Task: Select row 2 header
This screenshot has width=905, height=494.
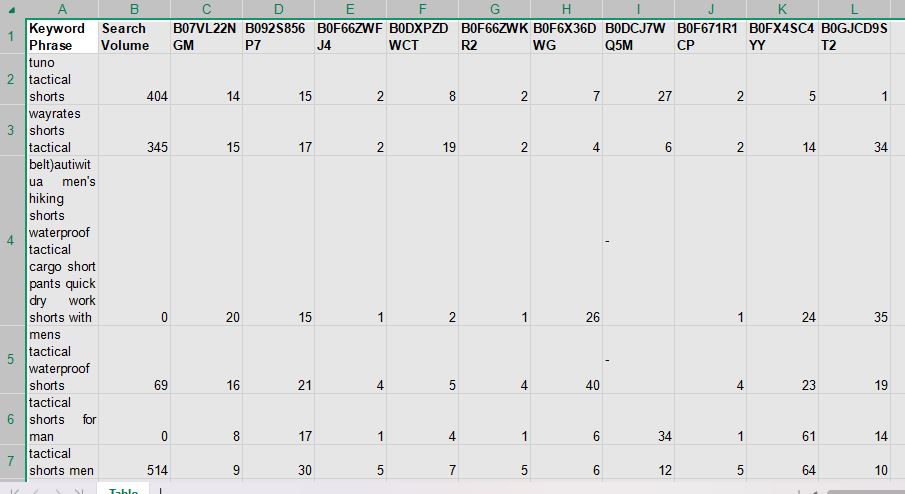Action: tap(12, 79)
